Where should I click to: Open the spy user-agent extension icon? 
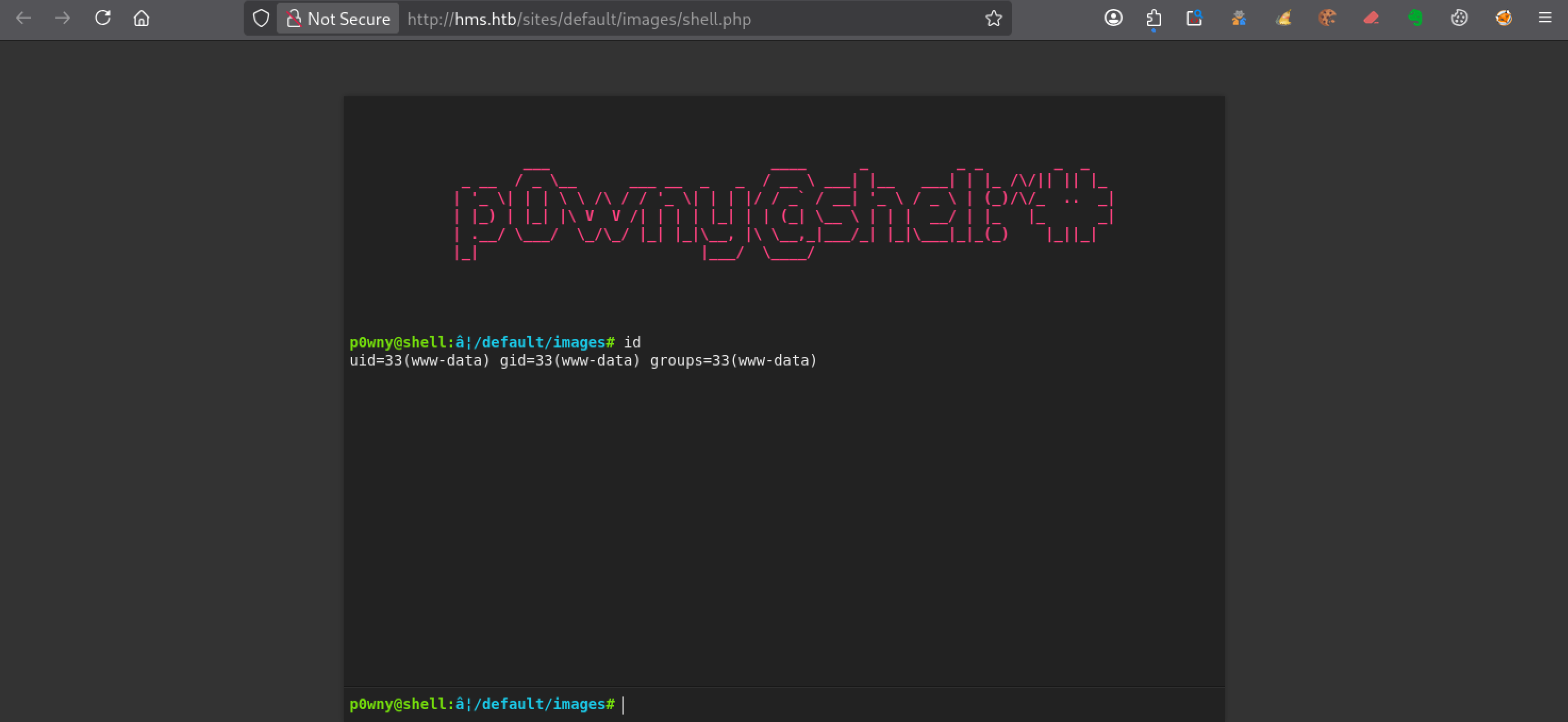1239,18
